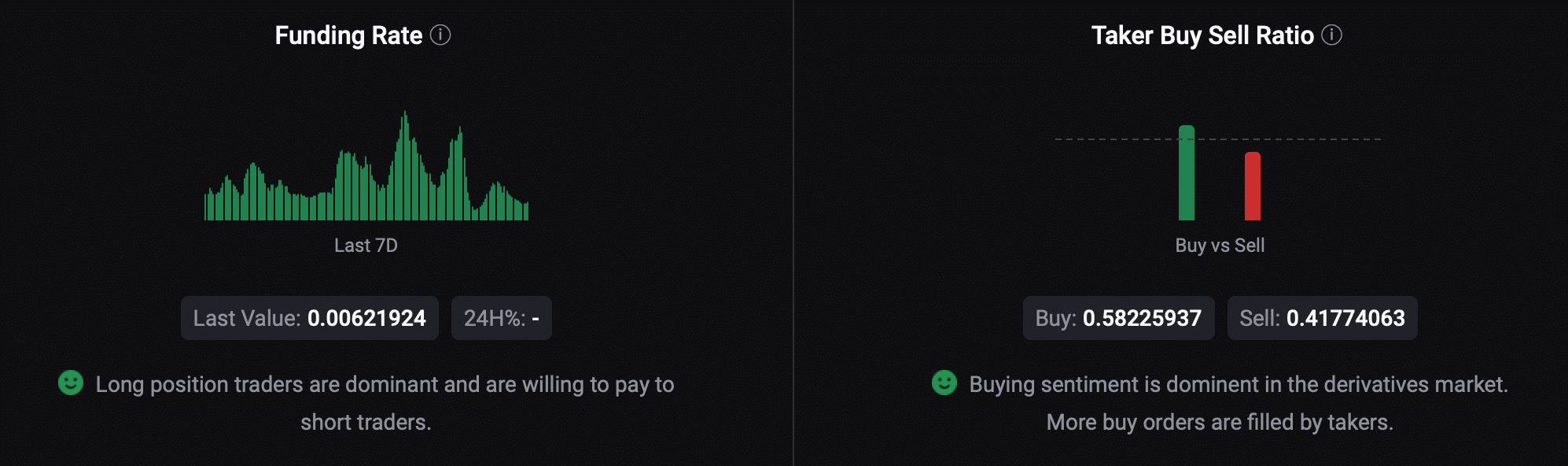1568x466 pixels.
Task: Click the text 'More buy orders are filled by takers'
Action: (1219, 422)
